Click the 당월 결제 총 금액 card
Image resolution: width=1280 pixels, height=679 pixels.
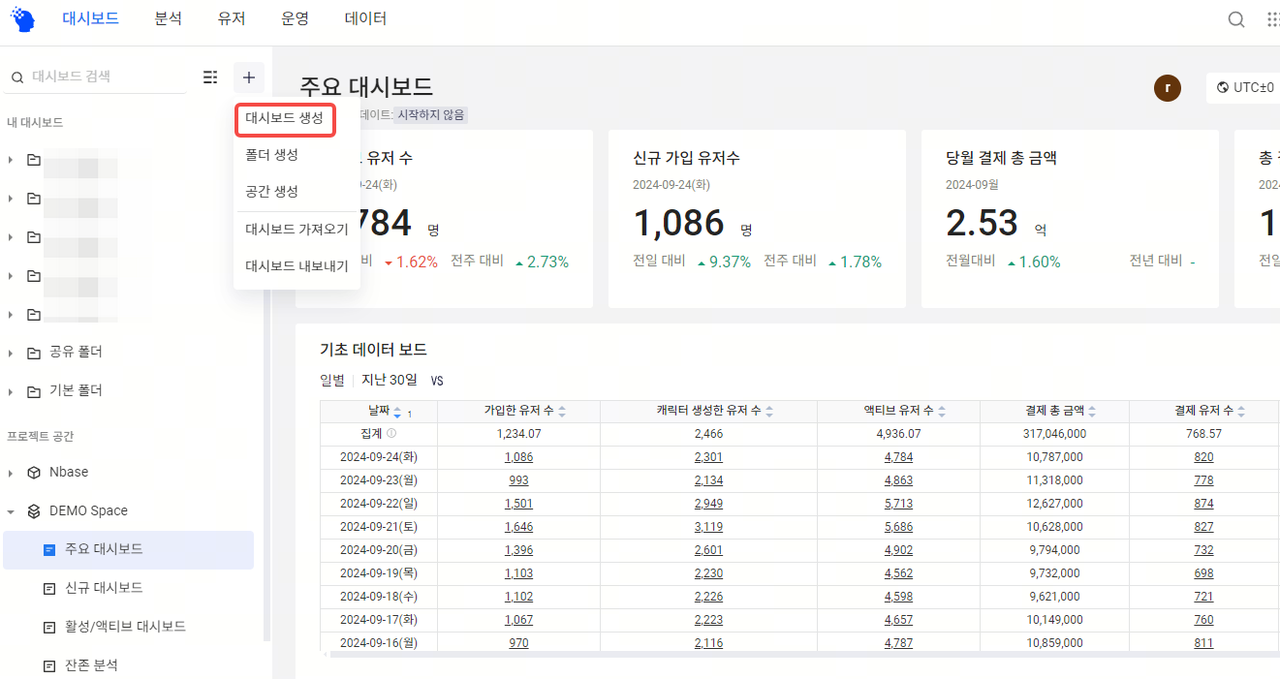point(1070,218)
